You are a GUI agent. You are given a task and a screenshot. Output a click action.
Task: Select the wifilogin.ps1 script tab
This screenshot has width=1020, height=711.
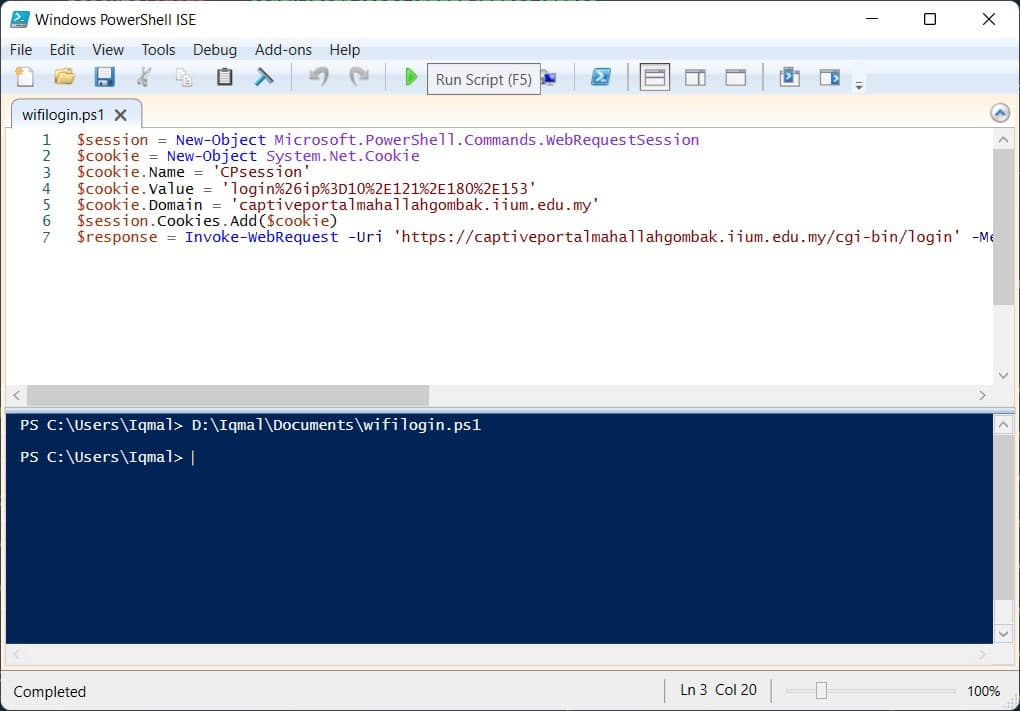63,115
